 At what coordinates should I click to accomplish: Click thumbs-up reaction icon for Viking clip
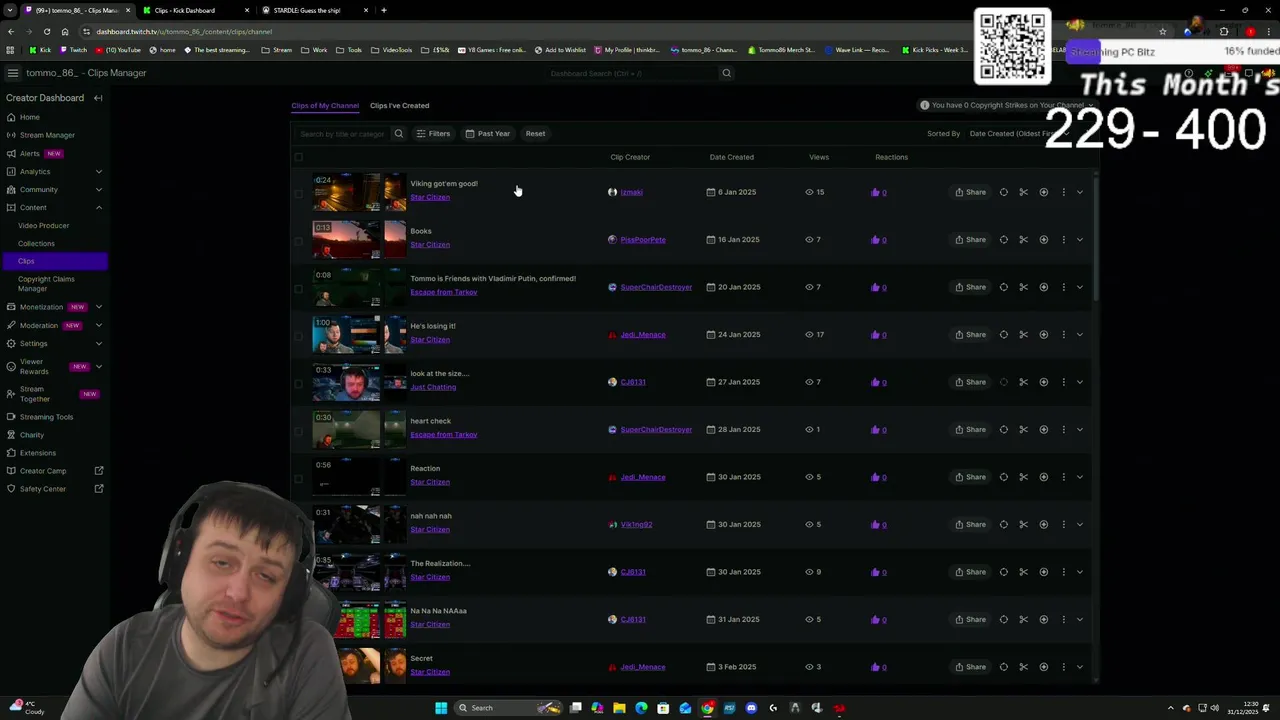pyautogui.click(x=875, y=192)
